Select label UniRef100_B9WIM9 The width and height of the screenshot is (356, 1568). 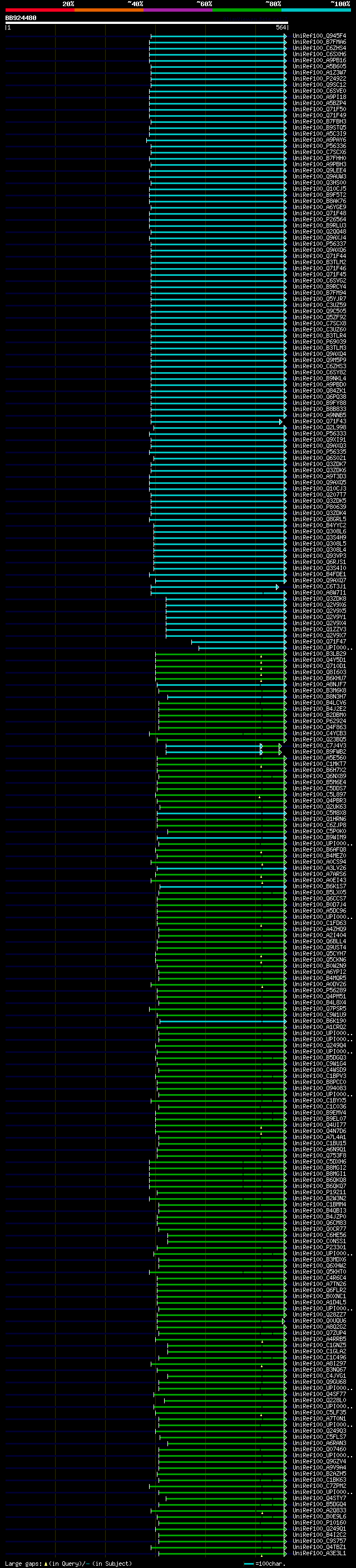click(x=319, y=837)
